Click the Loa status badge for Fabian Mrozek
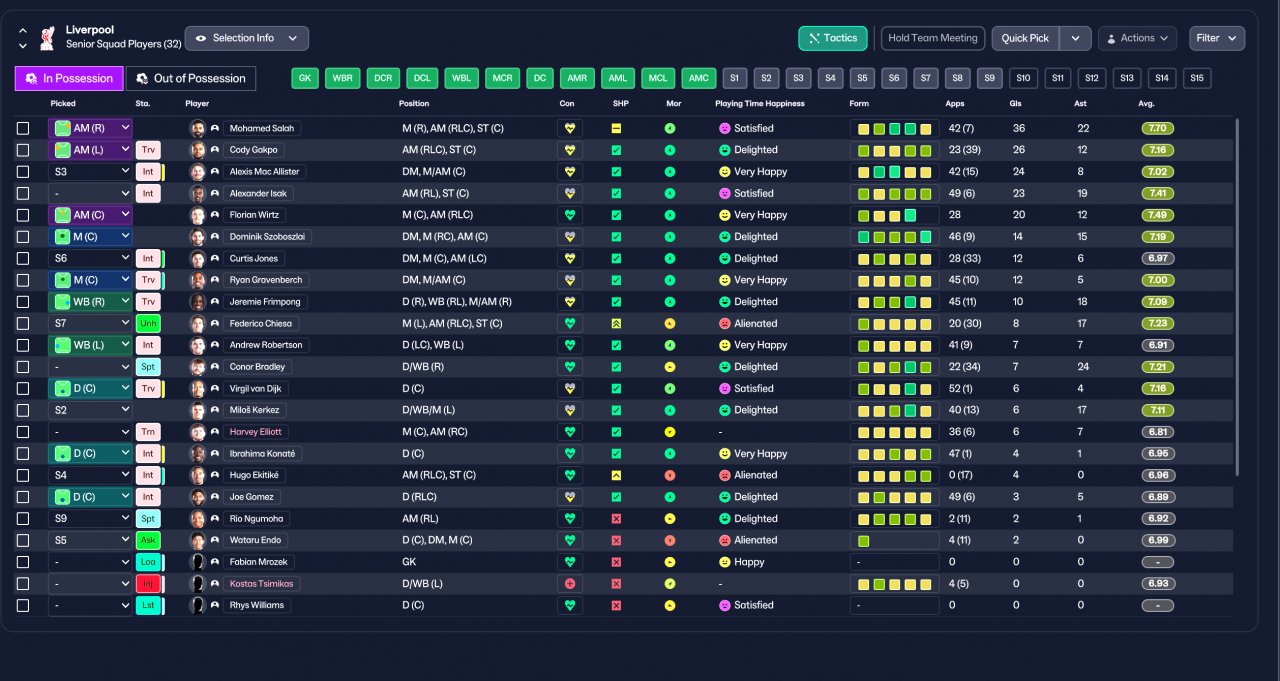Viewport: 1280px width, 681px height. click(148, 562)
